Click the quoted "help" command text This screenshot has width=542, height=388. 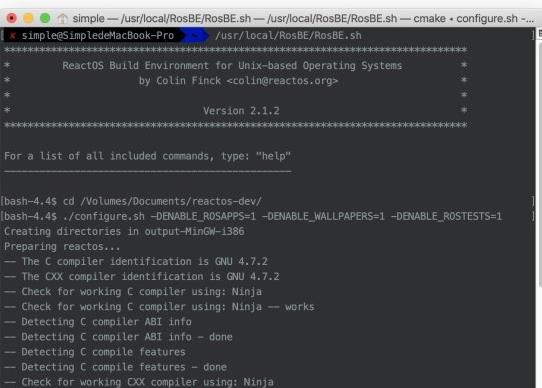pos(273,156)
